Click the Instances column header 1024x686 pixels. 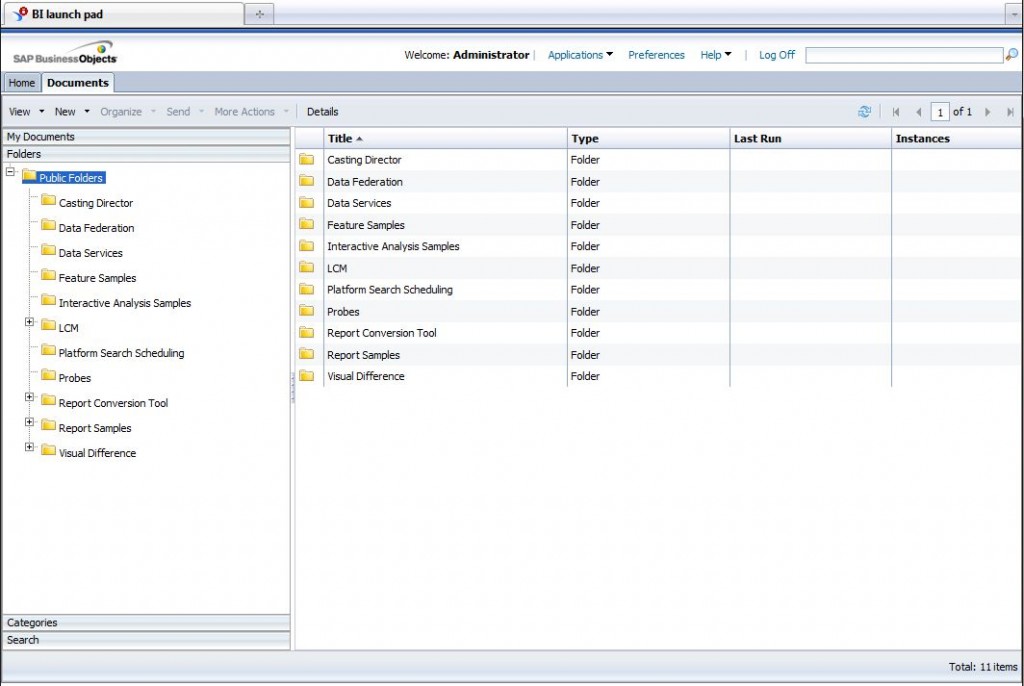click(956, 139)
